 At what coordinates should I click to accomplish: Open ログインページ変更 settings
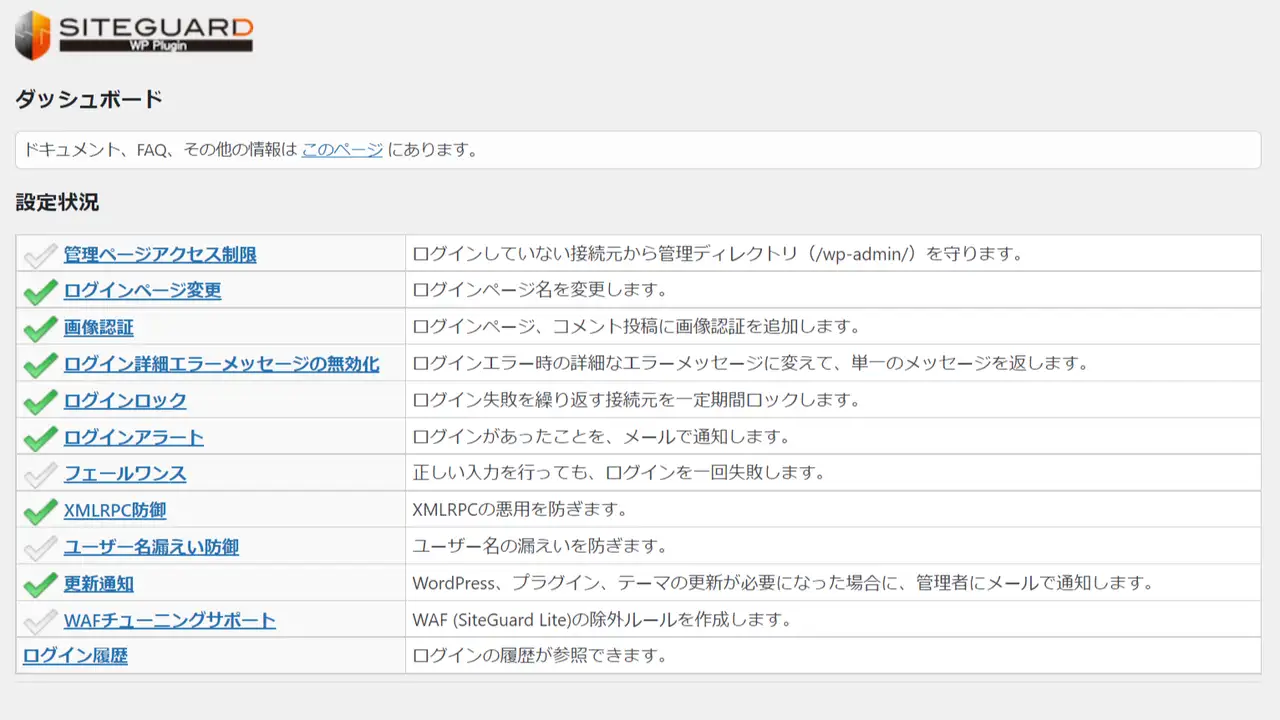click(142, 291)
